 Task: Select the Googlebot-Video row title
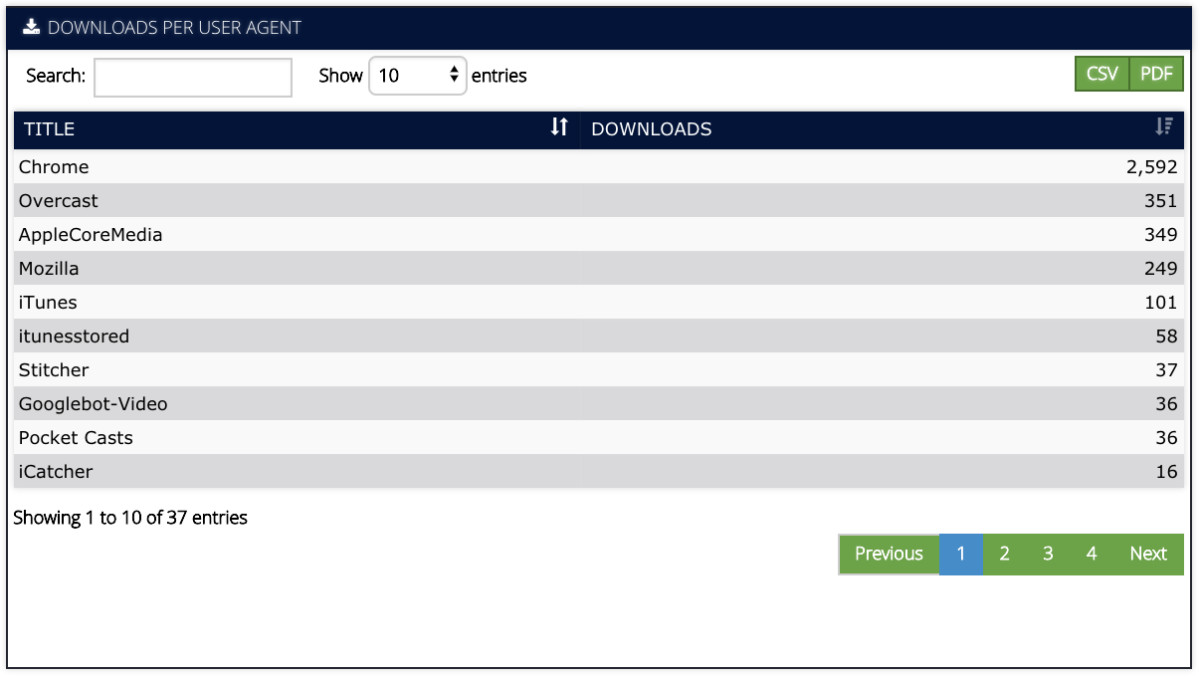click(93, 404)
